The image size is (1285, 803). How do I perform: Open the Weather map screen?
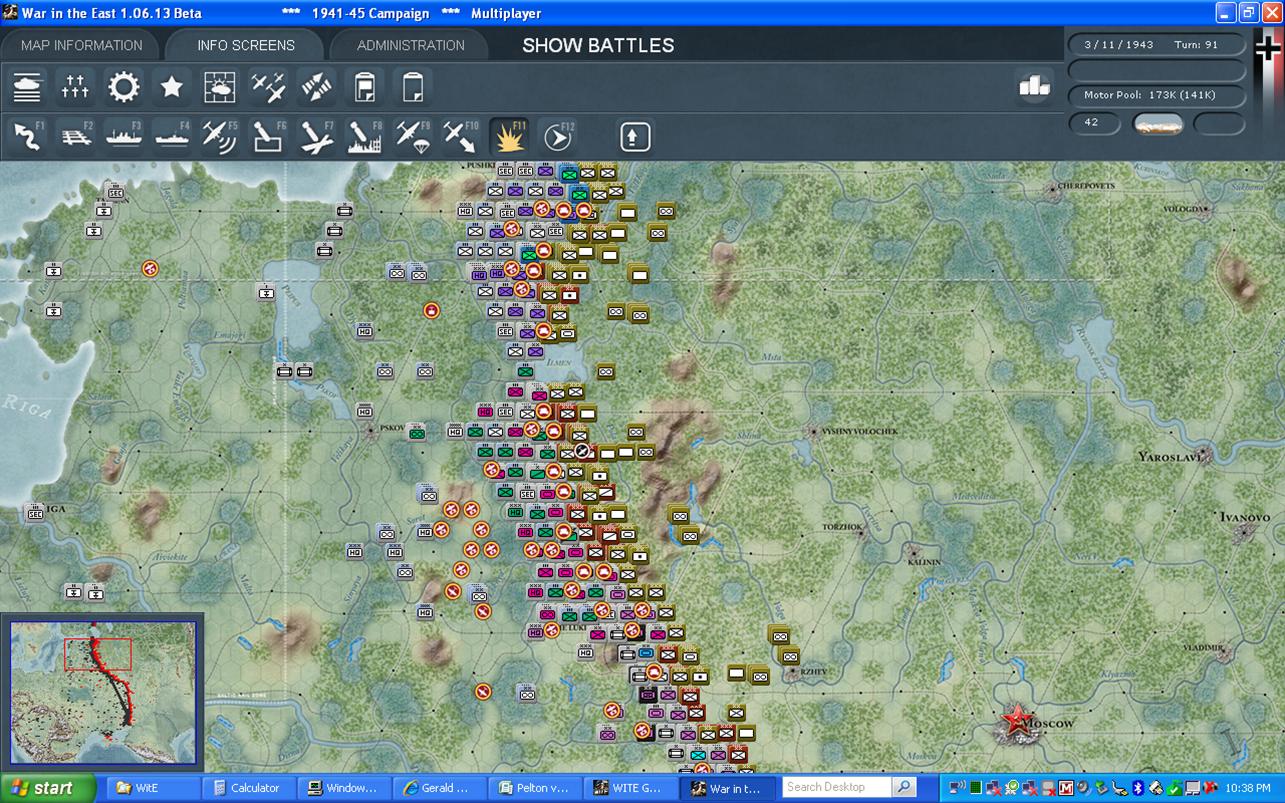coord(220,88)
